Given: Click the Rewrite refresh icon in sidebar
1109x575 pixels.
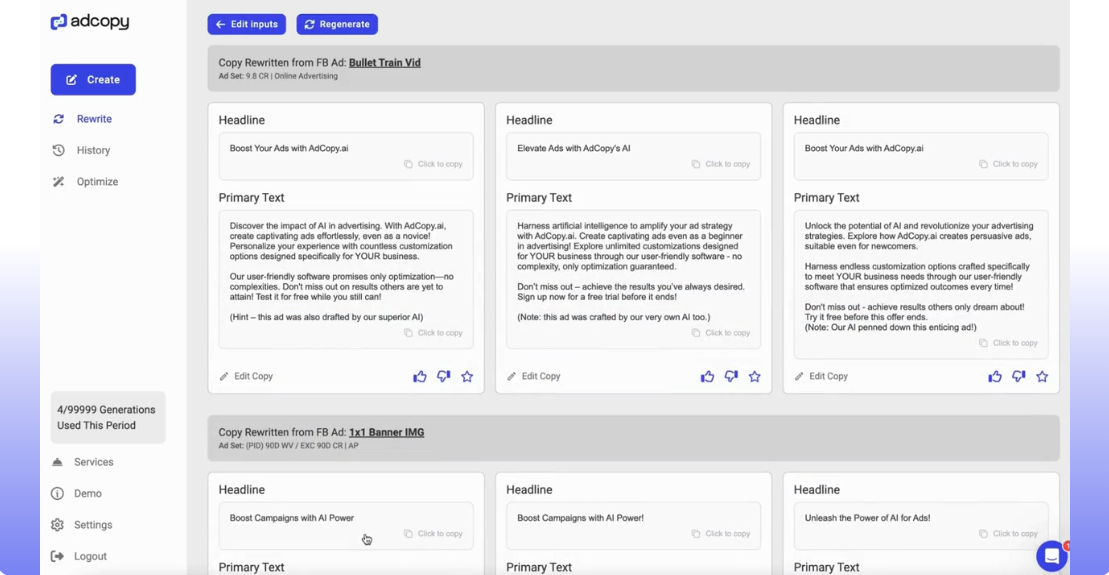Looking at the screenshot, I should pyautogui.click(x=59, y=119).
